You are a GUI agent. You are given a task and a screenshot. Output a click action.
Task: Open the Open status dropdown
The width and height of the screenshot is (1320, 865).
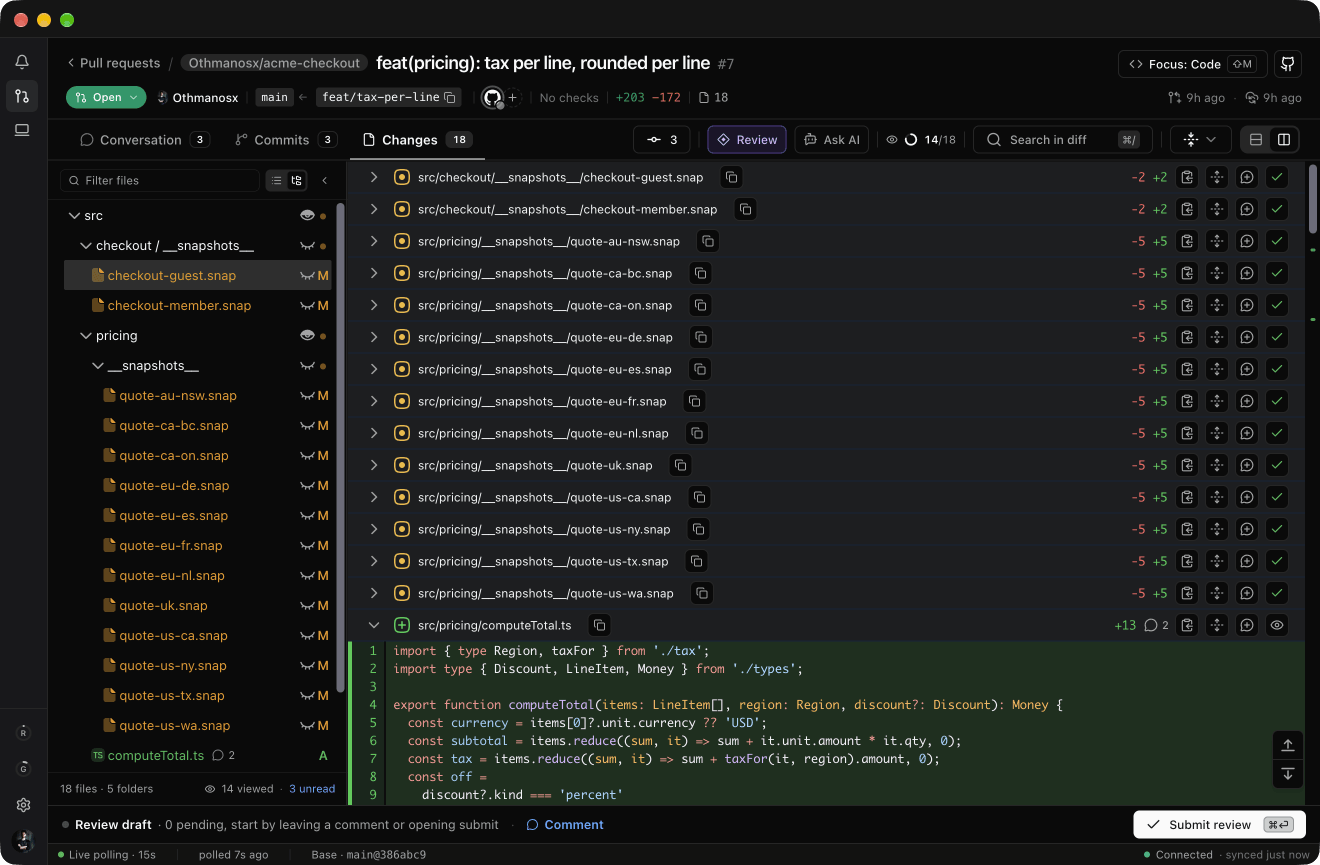point(106,98)
